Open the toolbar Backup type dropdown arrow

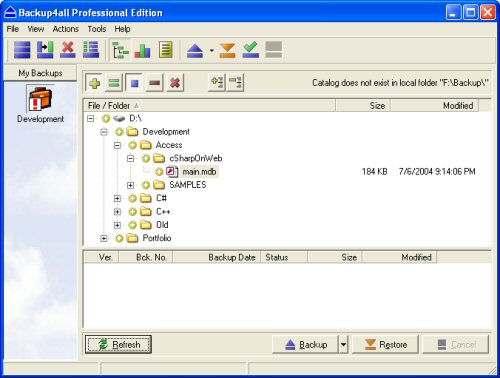[x=212, y=51]
